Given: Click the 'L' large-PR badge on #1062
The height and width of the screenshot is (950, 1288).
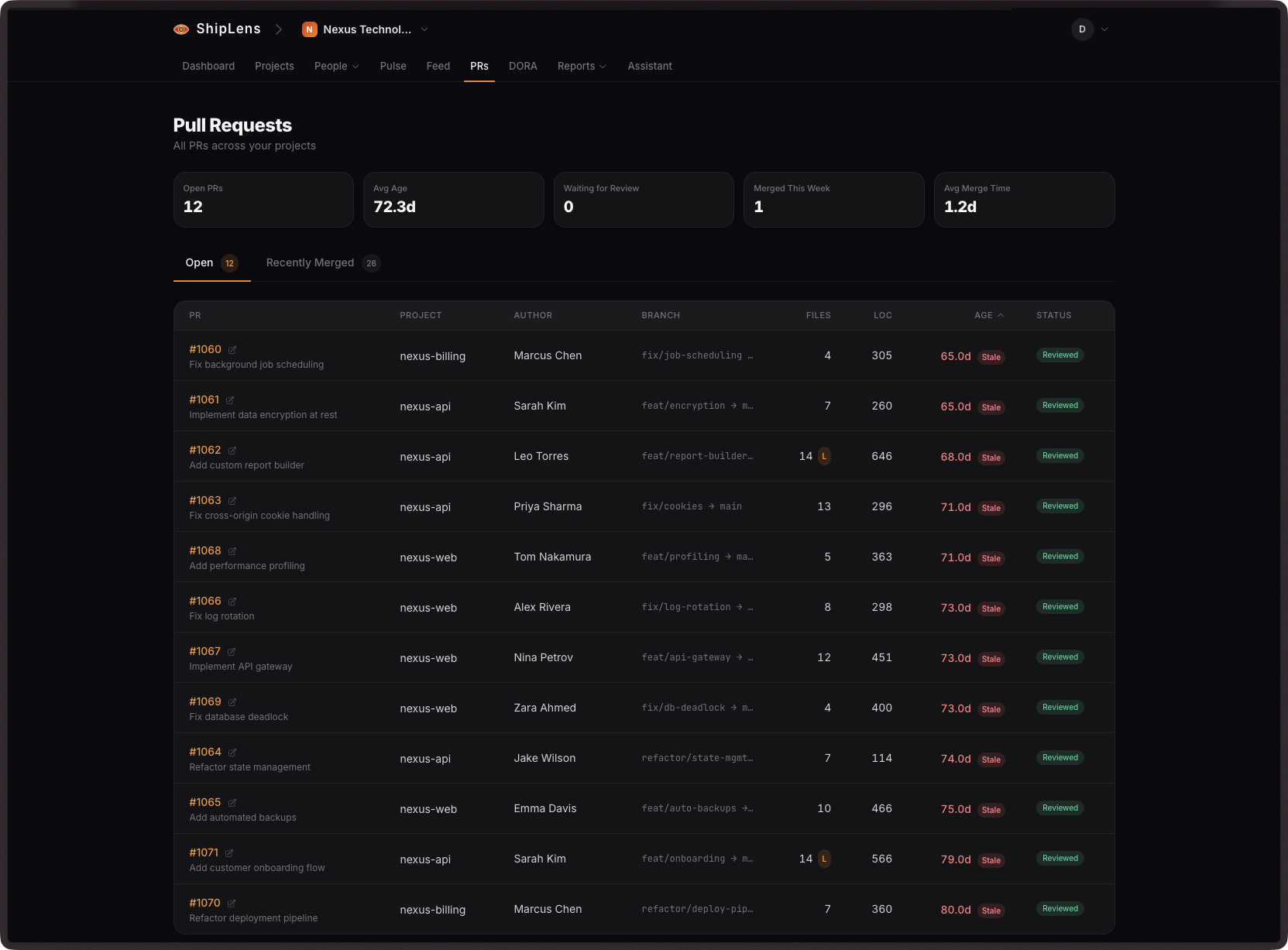Looking at the screenshot, I should [823, 456].
